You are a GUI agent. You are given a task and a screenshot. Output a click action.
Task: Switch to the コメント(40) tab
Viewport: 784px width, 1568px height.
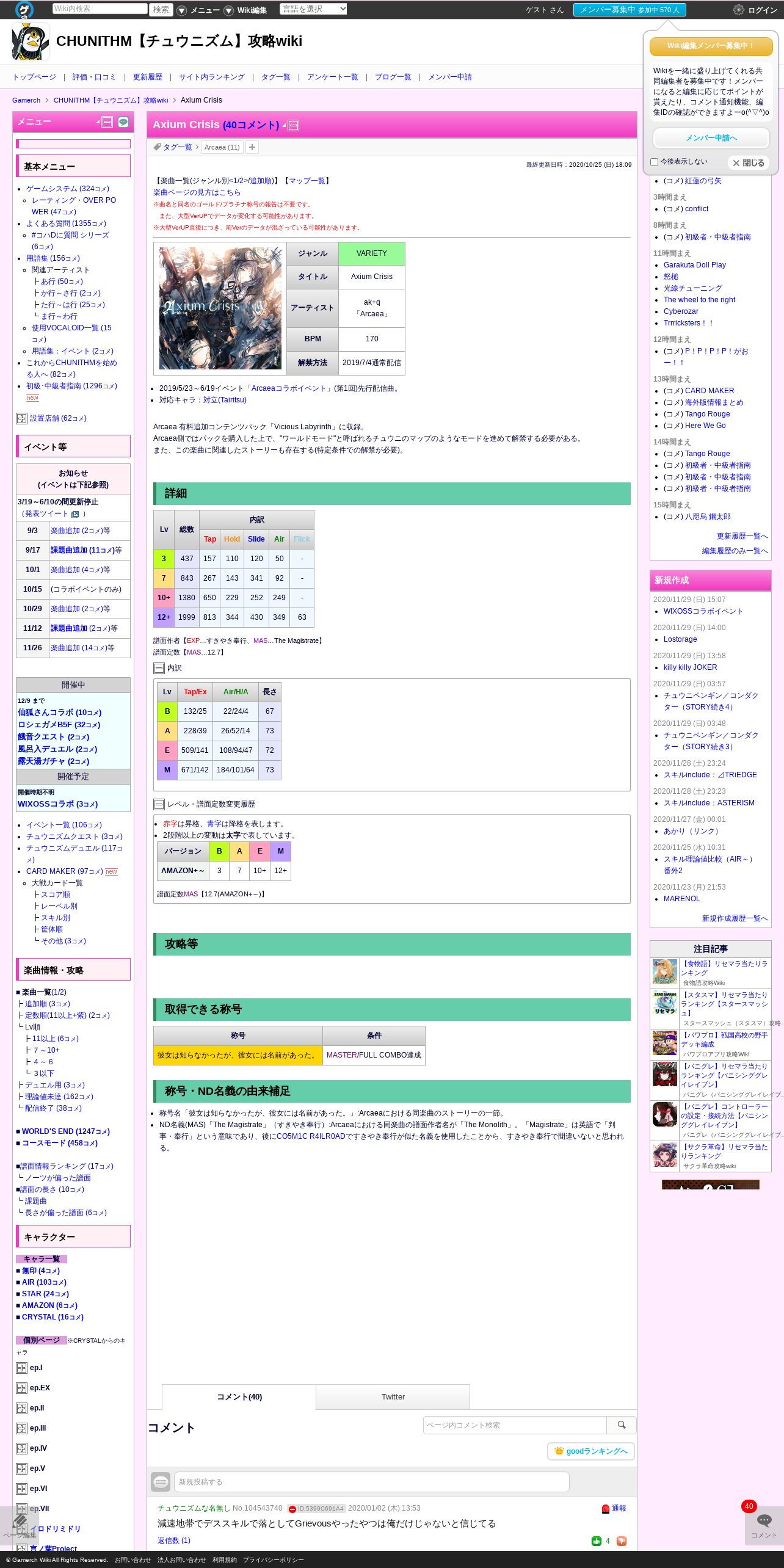[x=239, y=1397]
